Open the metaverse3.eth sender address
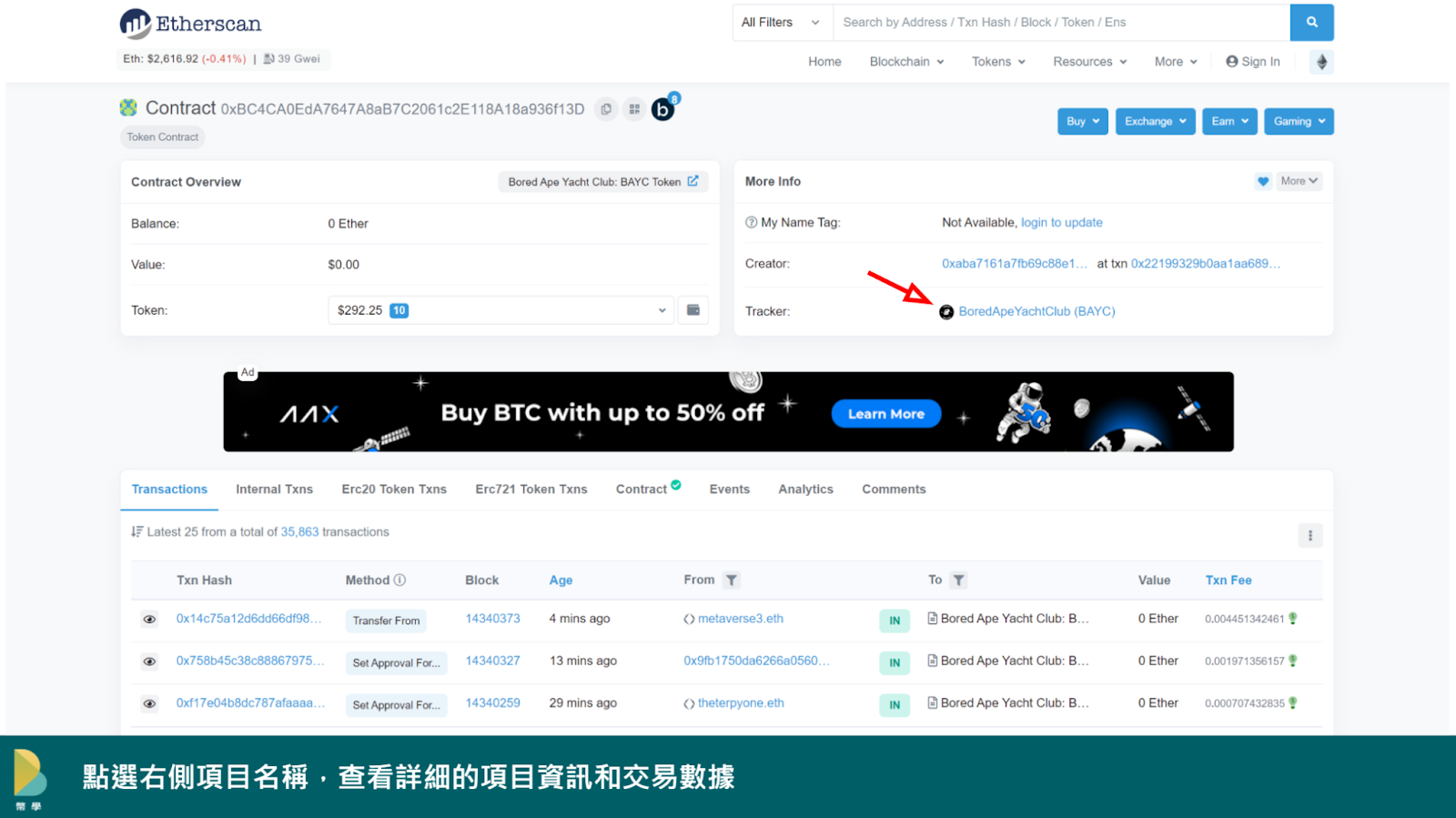This screenshot has height=818, width=1456. [741, 619]
